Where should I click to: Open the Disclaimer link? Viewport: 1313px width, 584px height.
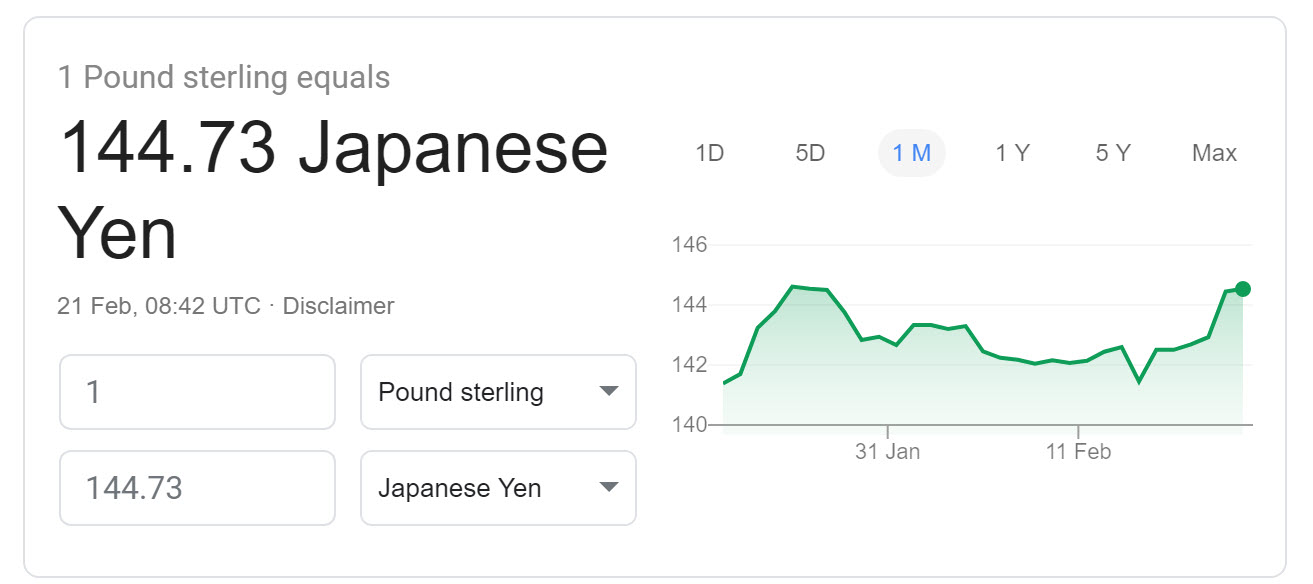point(338,306)
